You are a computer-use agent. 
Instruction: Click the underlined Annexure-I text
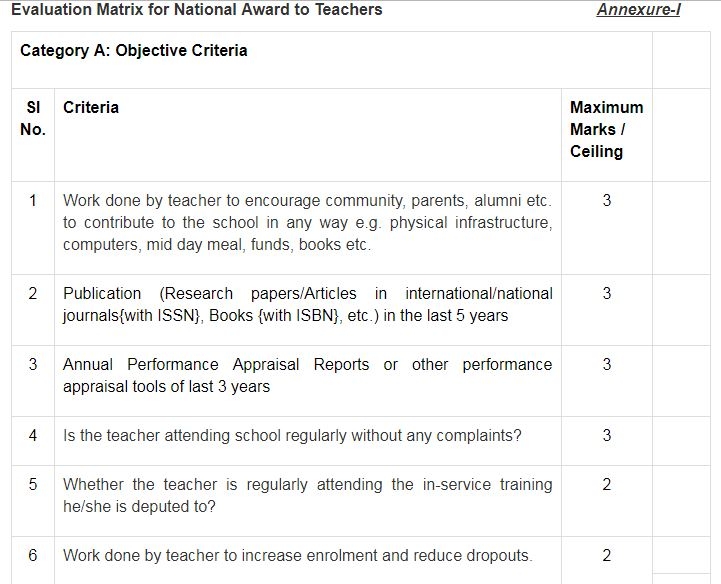(x=638, y=10)
